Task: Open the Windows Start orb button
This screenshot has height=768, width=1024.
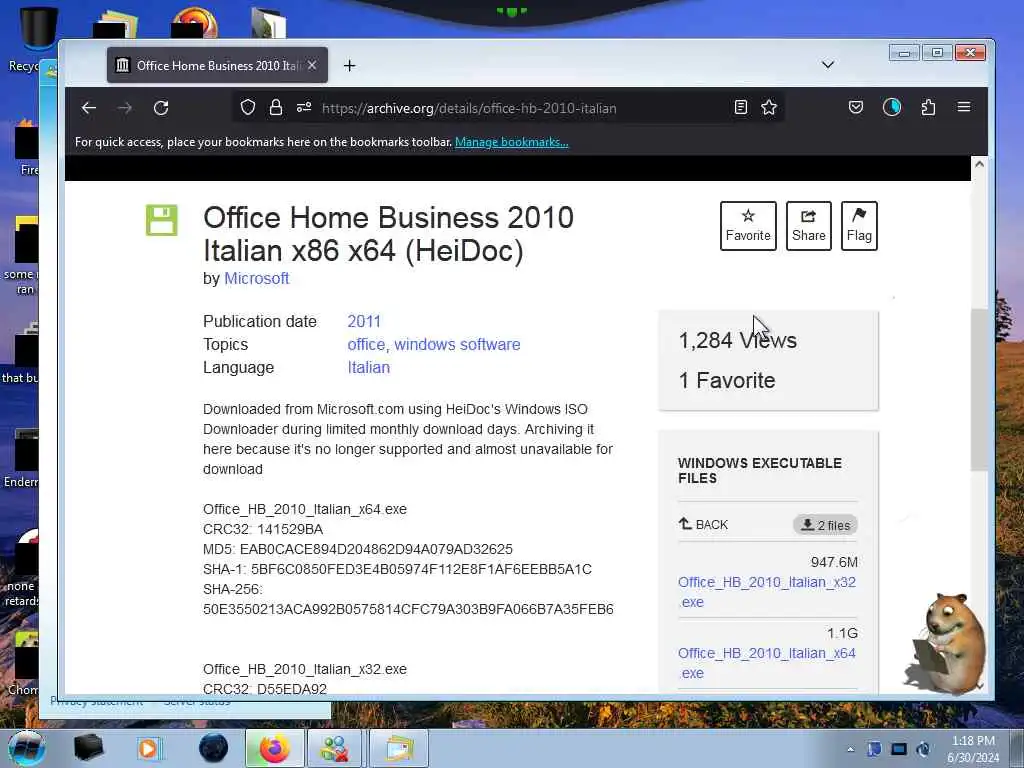Action: 27,748
